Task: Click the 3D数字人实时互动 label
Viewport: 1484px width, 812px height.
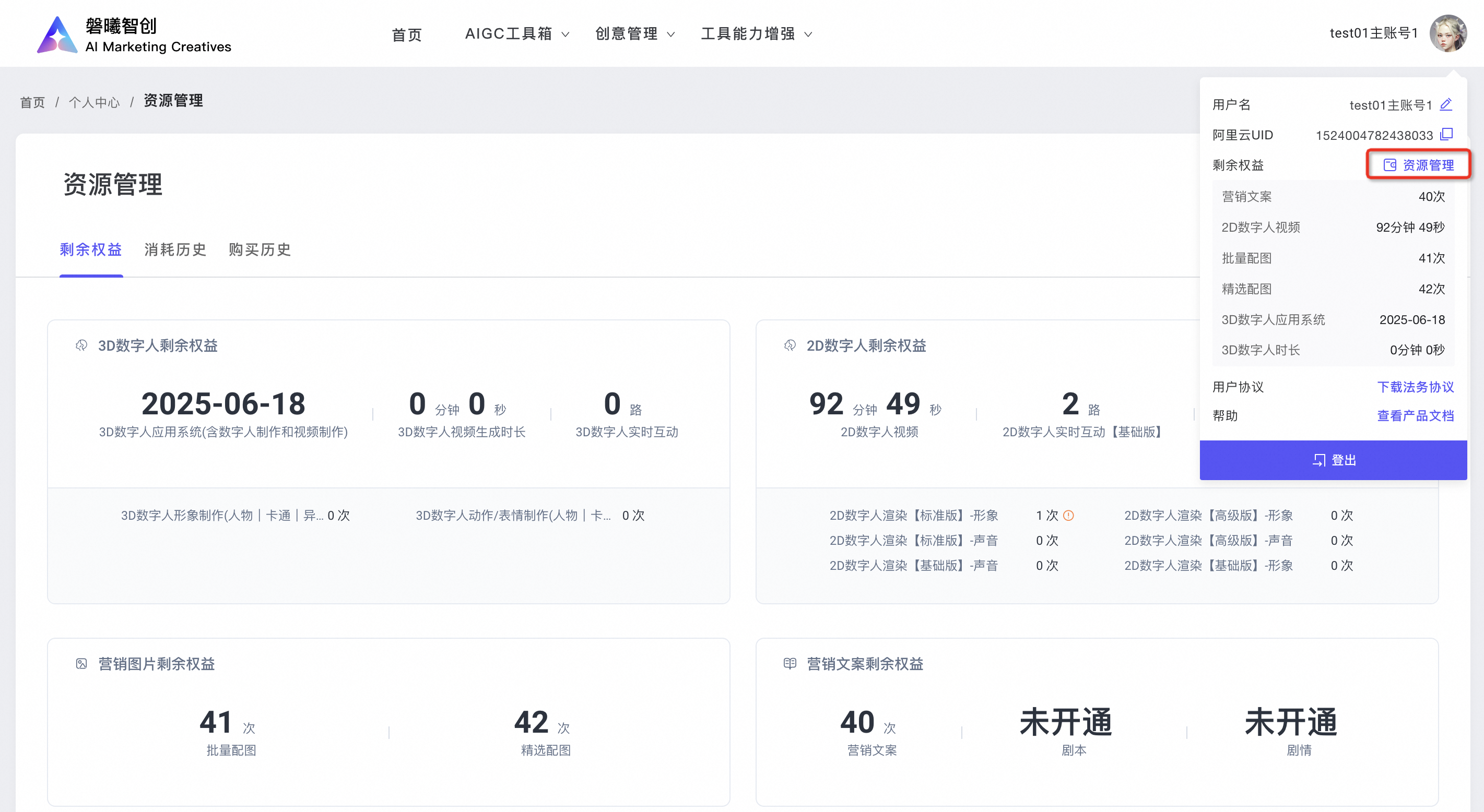Action: 627,432
